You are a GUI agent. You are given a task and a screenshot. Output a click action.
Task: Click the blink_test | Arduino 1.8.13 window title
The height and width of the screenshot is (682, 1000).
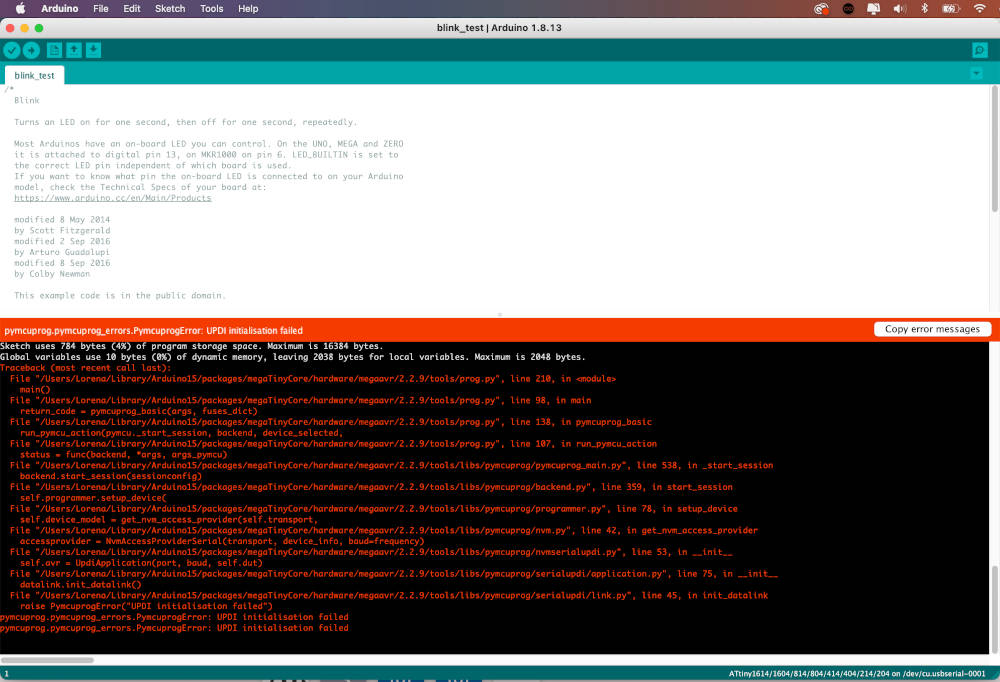pyautogui.click(x=499, y=27)
